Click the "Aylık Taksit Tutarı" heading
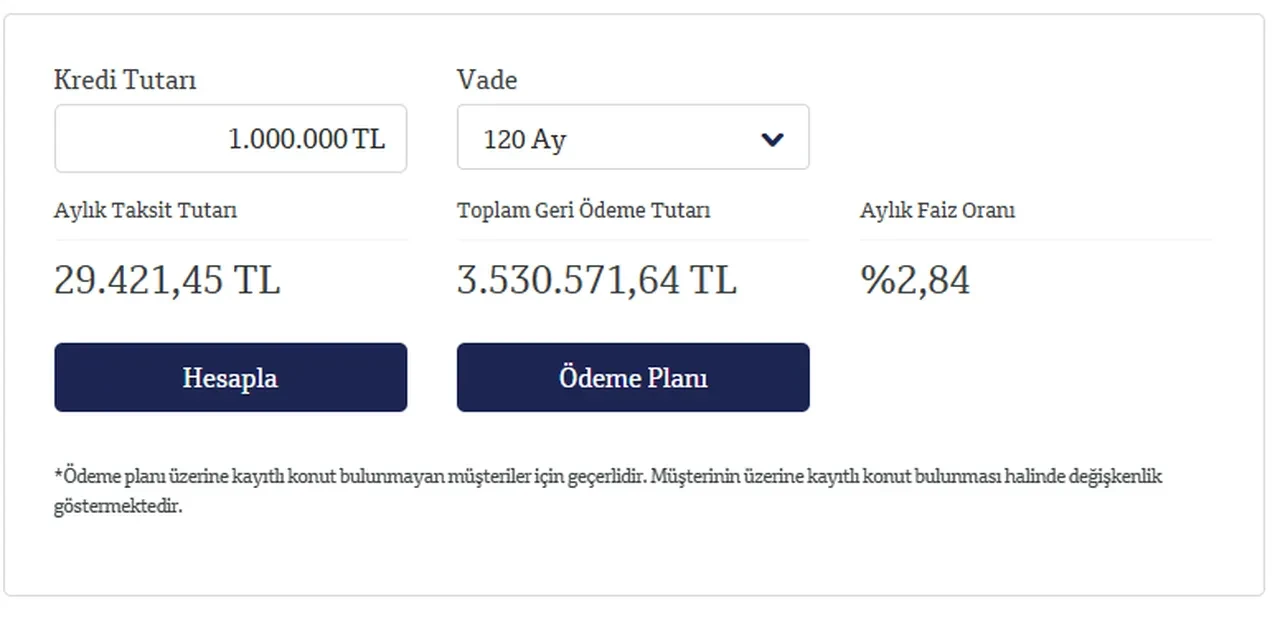Viewport: 1280px width, 618px height. point(146,210)
